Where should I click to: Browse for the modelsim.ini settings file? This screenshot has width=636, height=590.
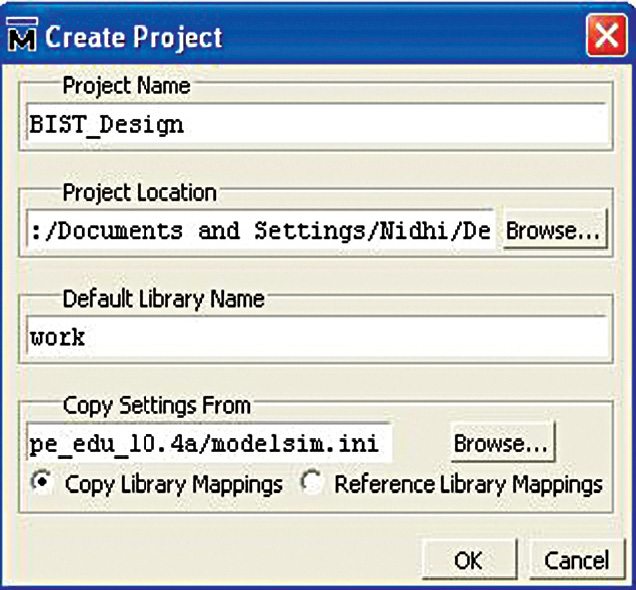[502, 443]
